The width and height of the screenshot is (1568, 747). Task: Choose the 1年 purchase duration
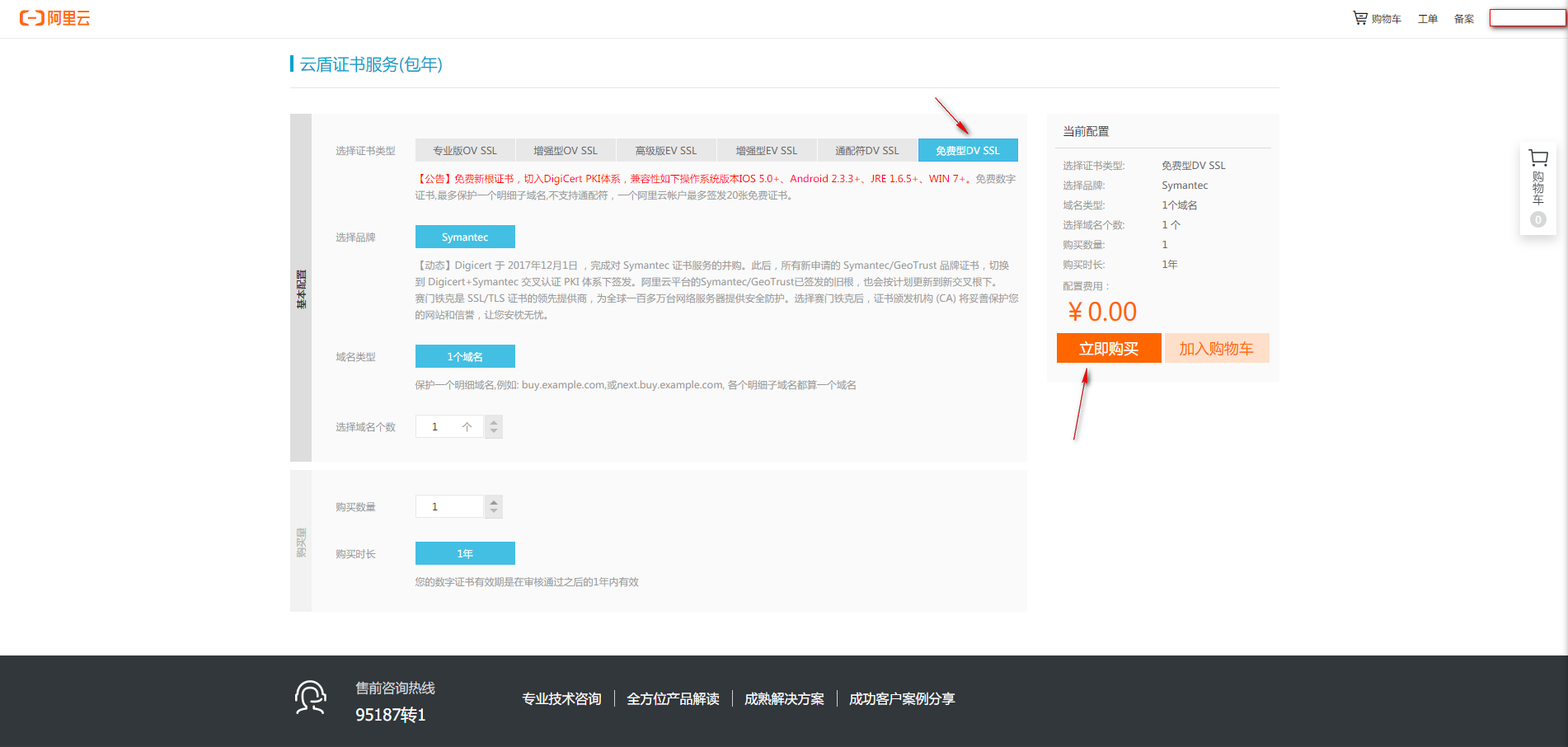coord(465,553)
